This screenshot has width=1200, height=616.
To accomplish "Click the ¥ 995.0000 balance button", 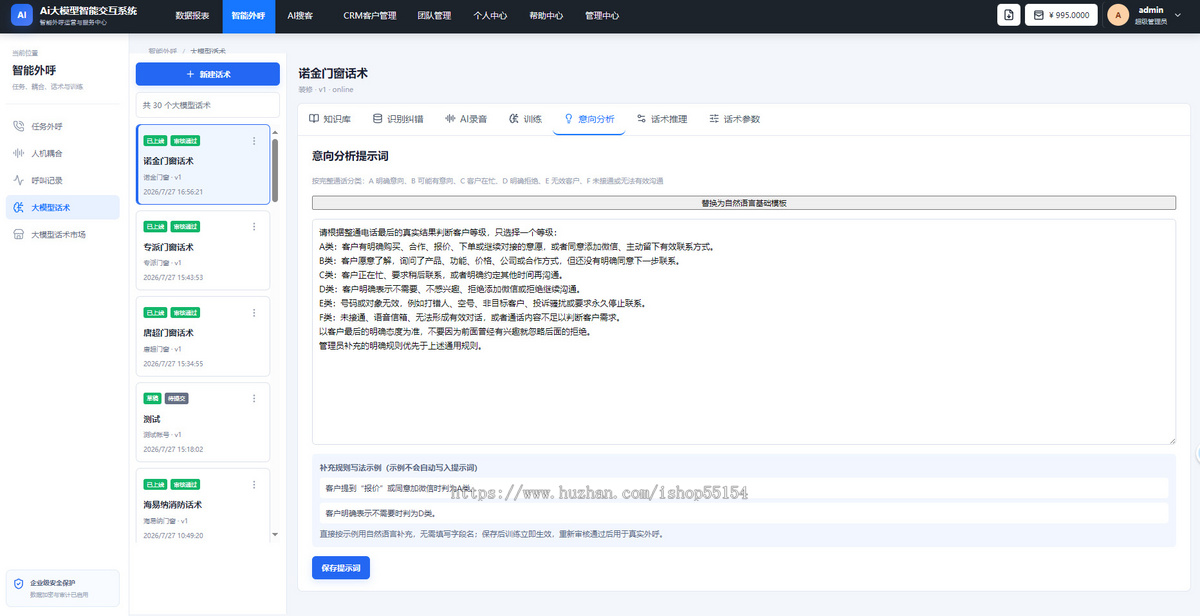I will [x=1061, y=15].
